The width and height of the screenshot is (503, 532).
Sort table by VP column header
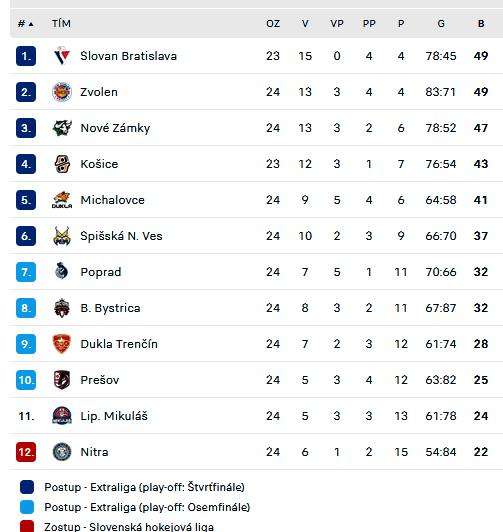pos(337,24)
